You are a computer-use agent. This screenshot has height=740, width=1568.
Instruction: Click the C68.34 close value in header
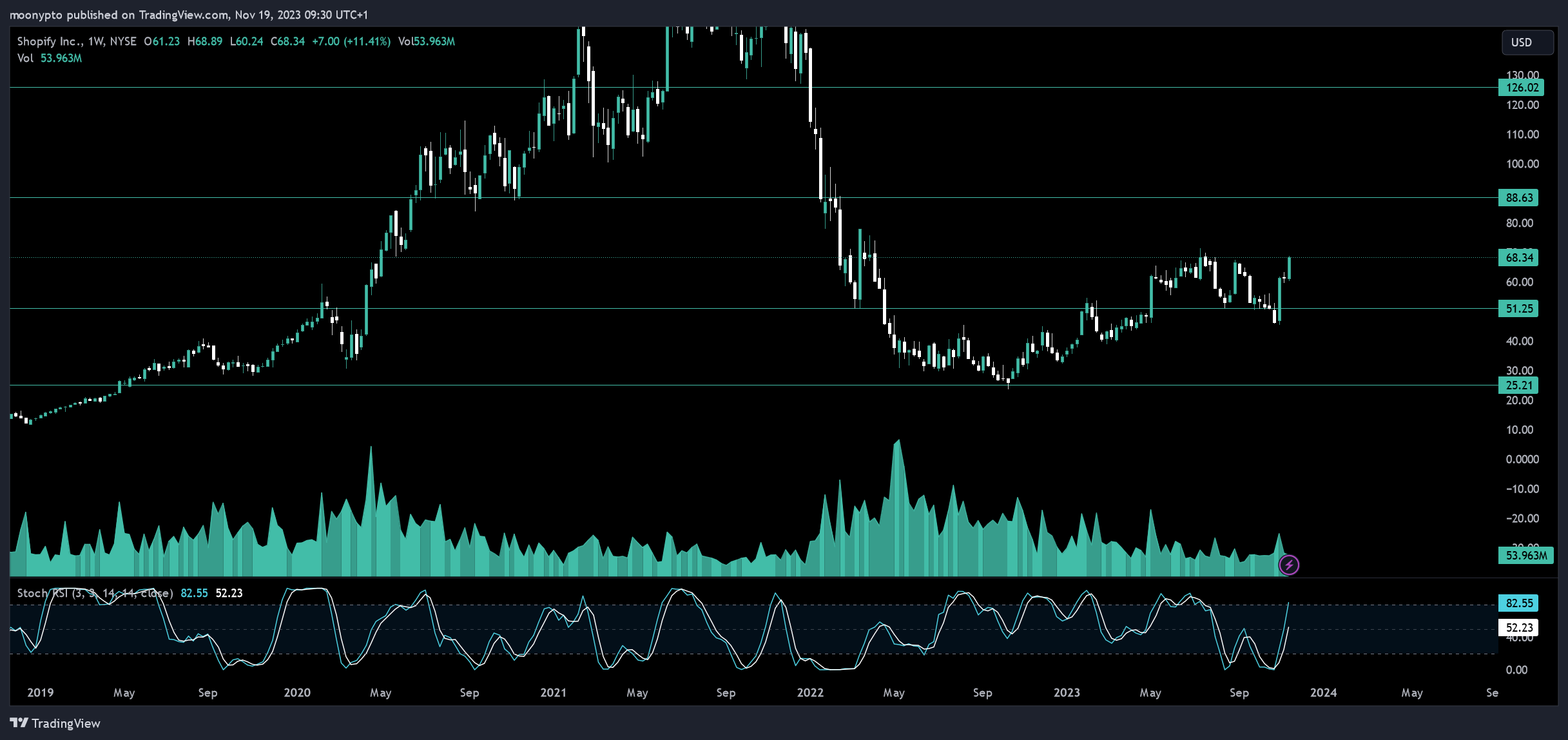pos(287,41)
